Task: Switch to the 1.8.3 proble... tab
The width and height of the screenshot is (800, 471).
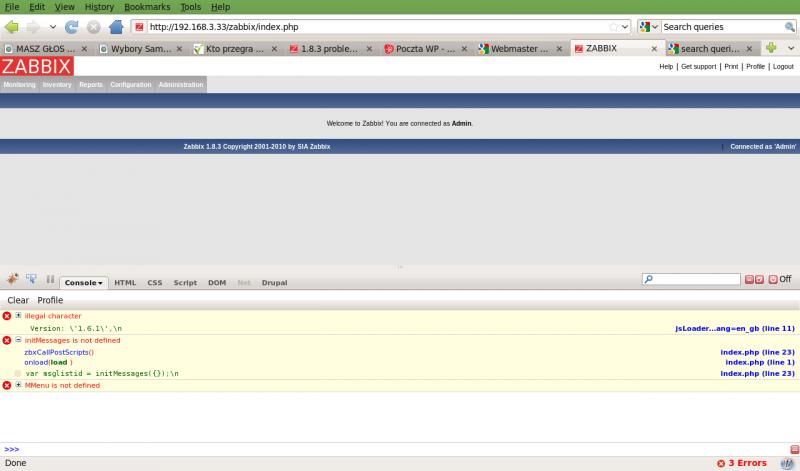Action: 329,48
